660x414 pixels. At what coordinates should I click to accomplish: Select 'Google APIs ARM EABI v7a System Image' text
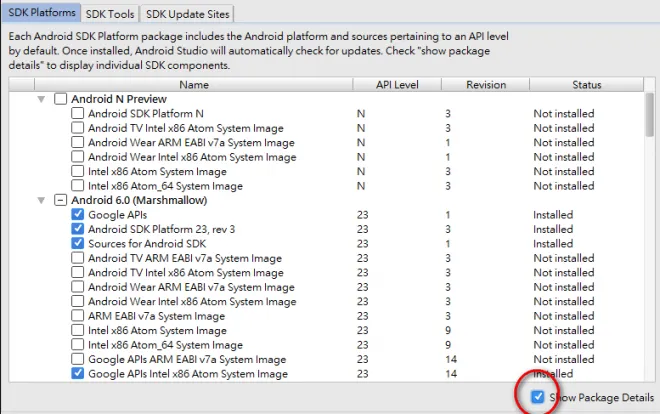click(x=187, y=359)
